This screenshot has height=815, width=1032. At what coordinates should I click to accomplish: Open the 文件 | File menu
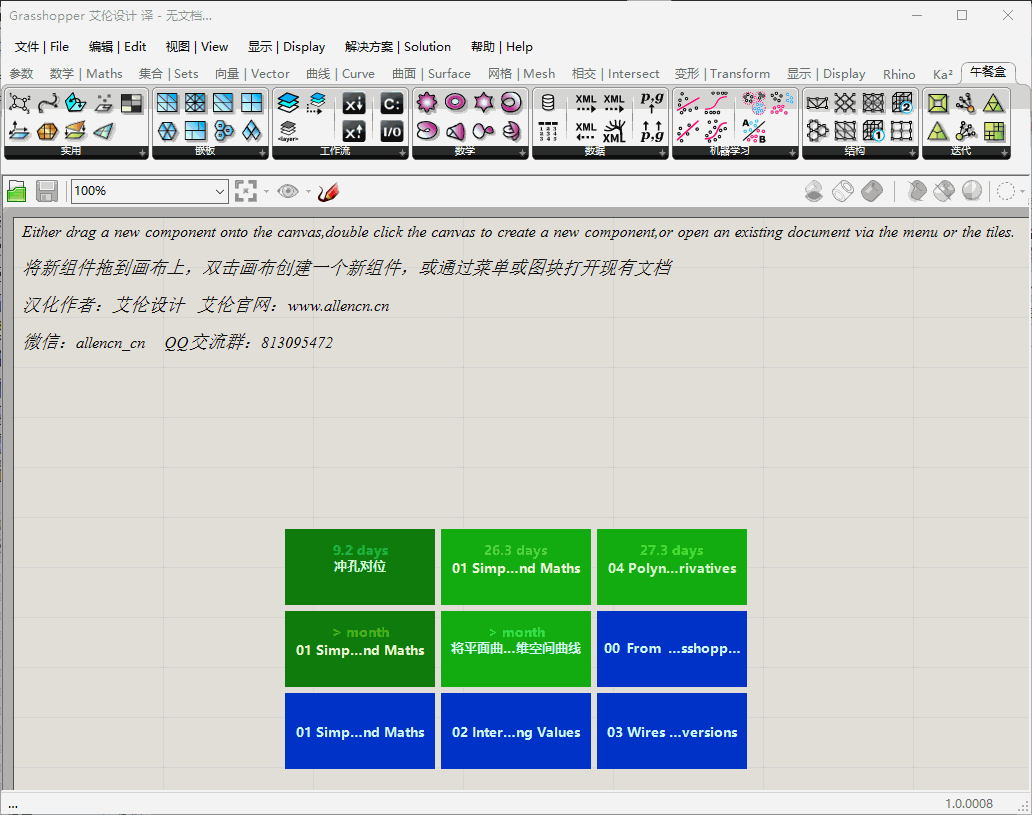click(x=41, y=47)
